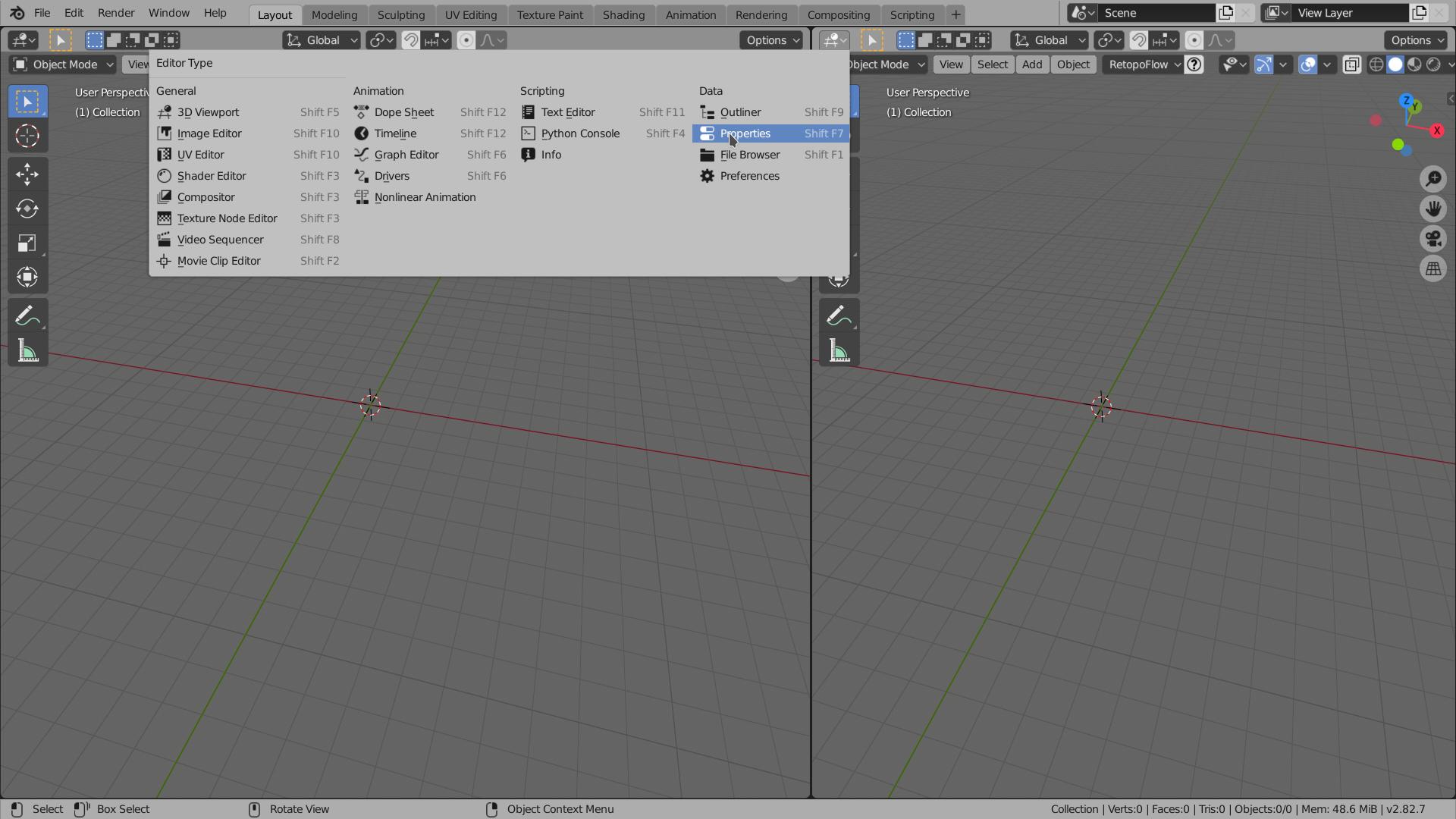Switch to rendered shading mode
This screenshot has width=1456, height=819.
click(1433, 64)
